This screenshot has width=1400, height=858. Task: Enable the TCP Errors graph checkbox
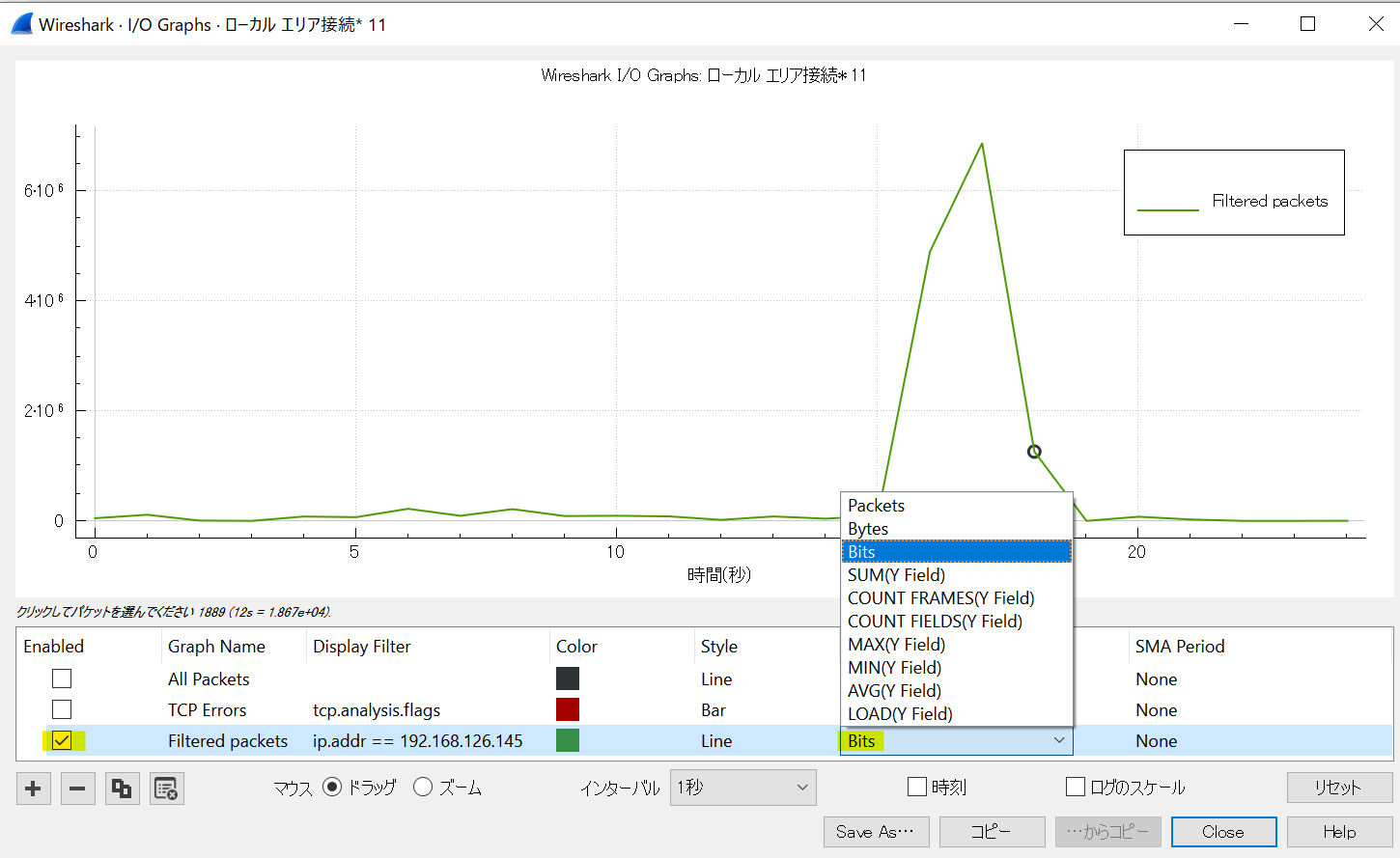point(62,709)
